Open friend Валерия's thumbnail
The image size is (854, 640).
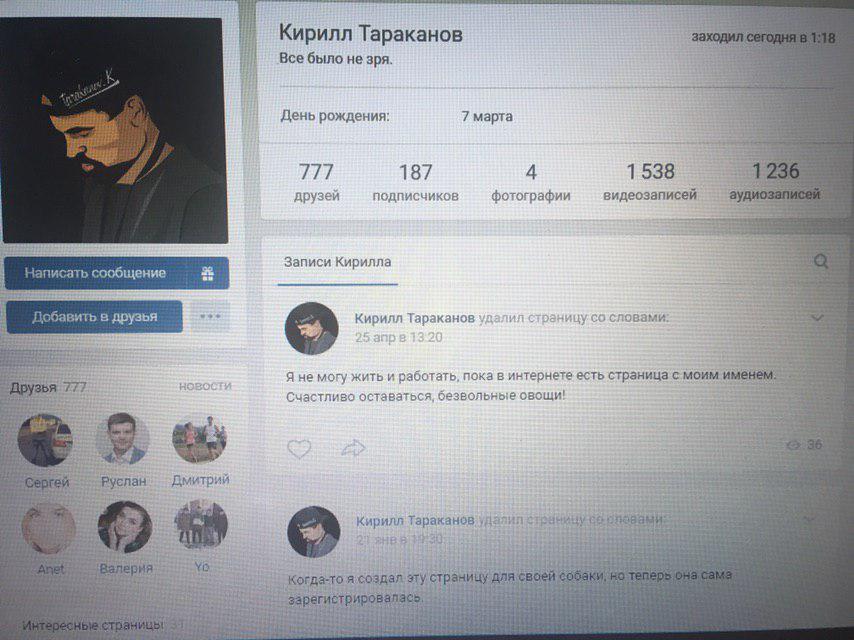[x=125, y=527]
